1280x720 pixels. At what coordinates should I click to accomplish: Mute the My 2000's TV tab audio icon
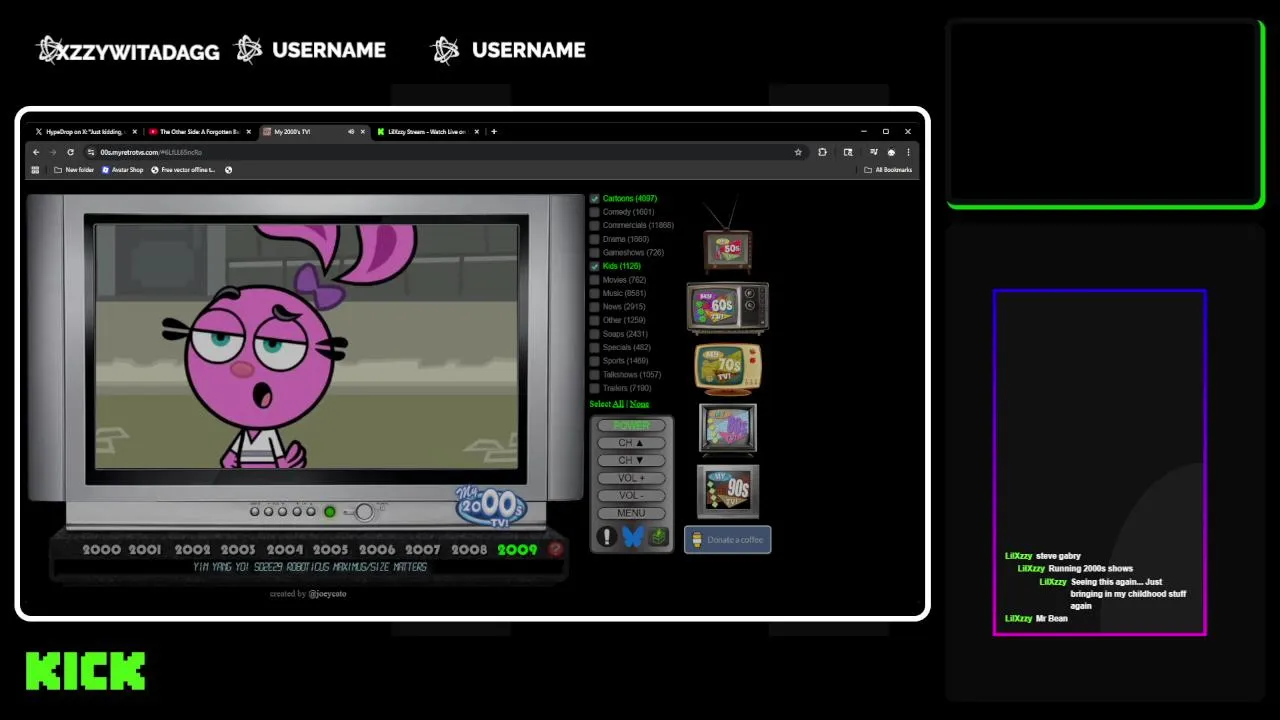pos(351,131)
